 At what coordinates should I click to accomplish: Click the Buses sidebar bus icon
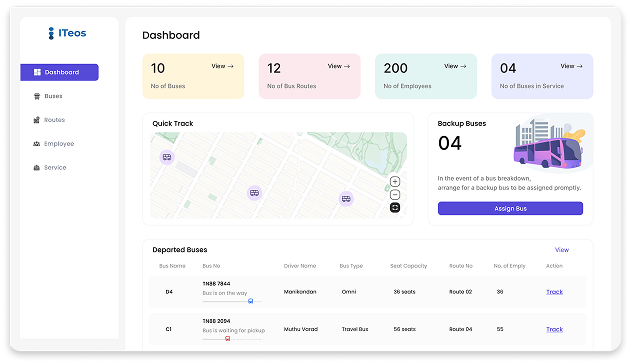pos(37,96)
